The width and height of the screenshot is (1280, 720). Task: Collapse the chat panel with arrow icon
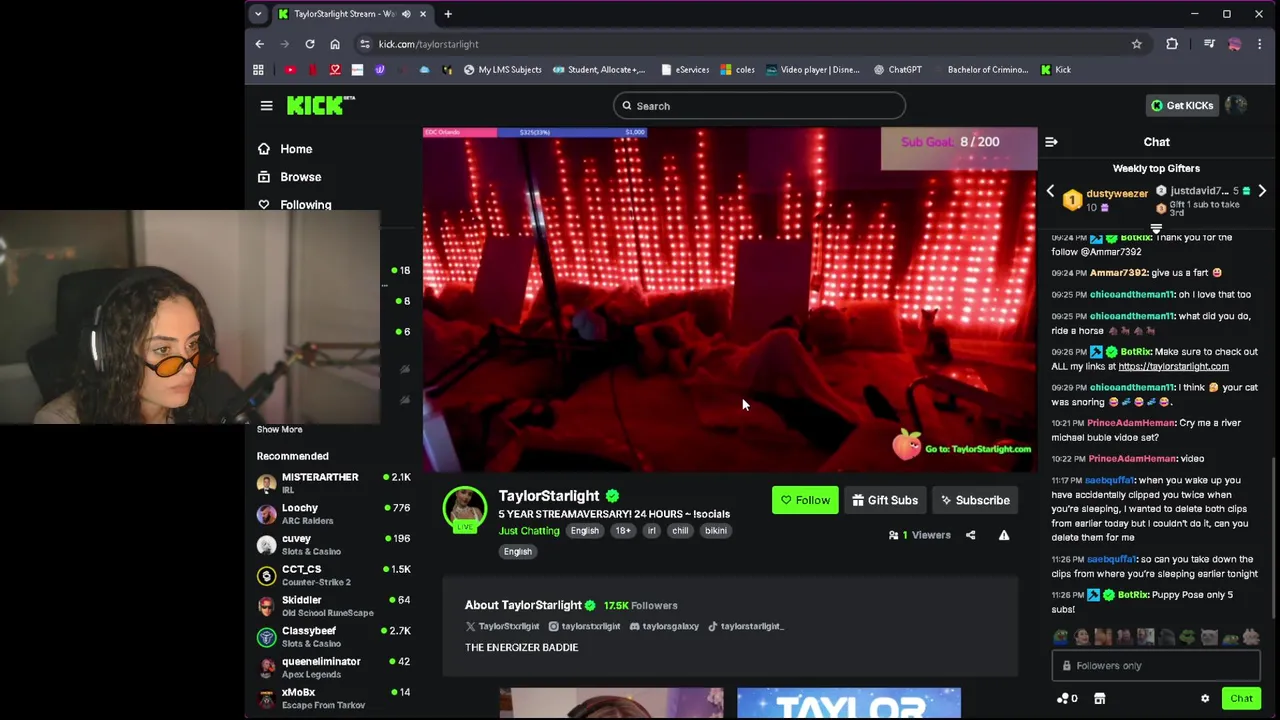tap(1051, 142)
